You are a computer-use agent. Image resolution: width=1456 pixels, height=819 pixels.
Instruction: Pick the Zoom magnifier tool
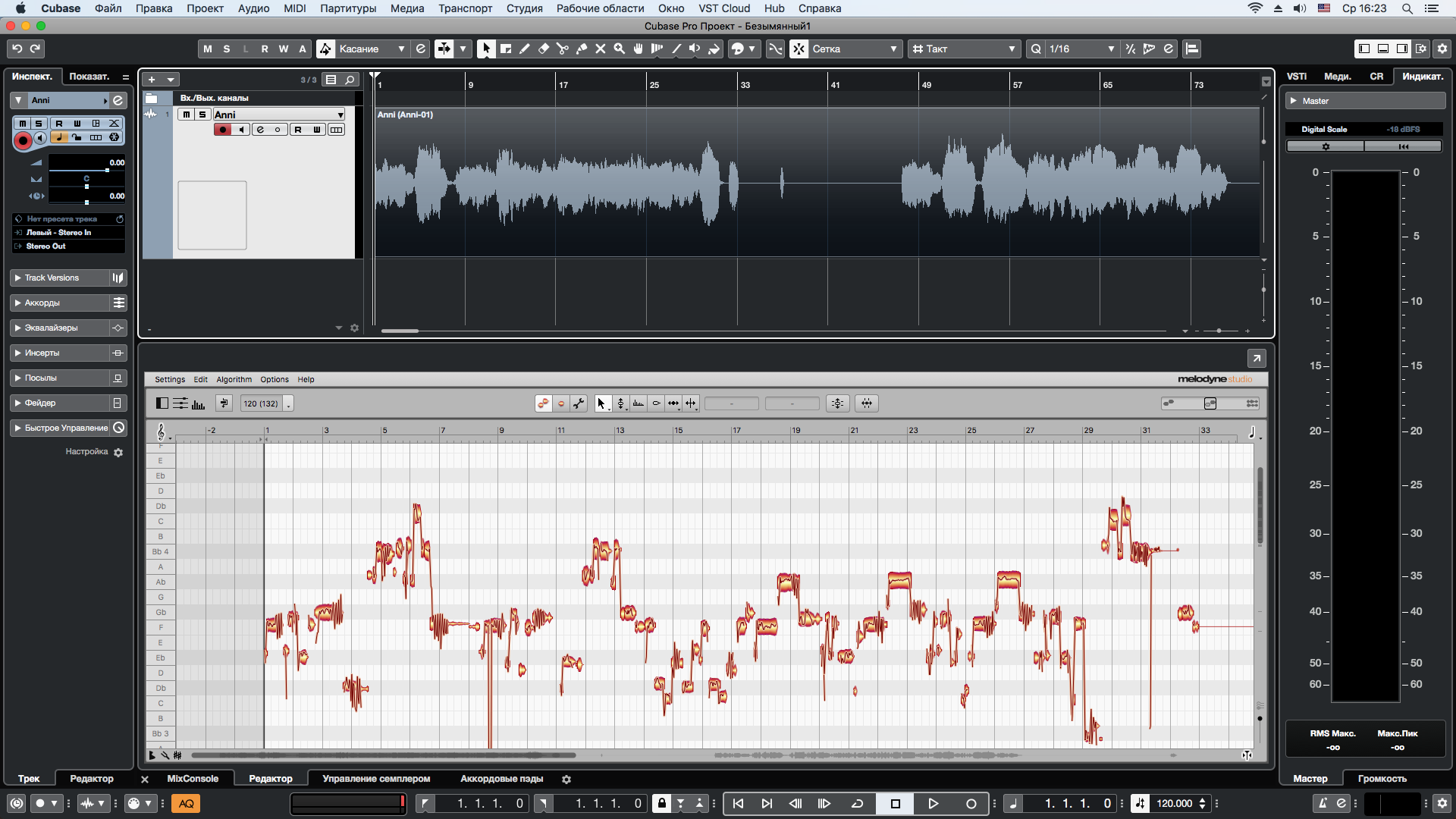point(620,49)
